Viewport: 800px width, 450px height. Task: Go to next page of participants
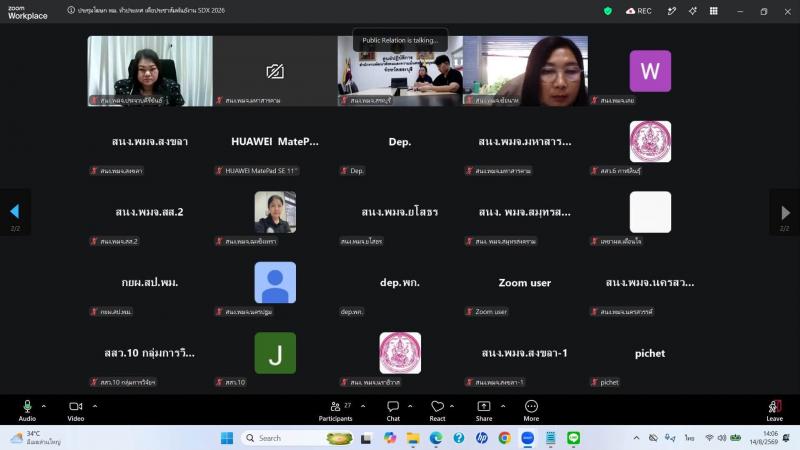coord(785,212)
